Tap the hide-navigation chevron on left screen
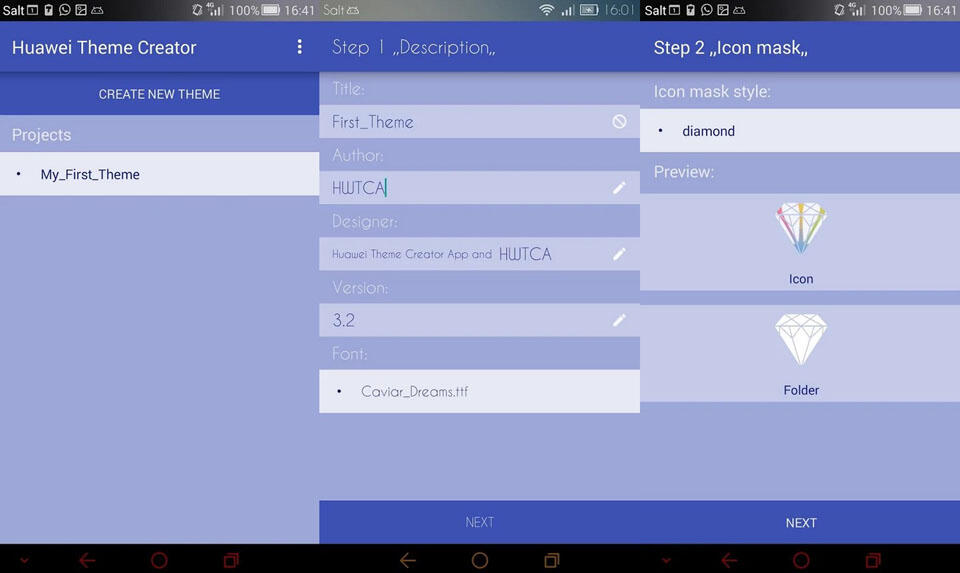Screen dimensions: 960x573 point(24,560)
